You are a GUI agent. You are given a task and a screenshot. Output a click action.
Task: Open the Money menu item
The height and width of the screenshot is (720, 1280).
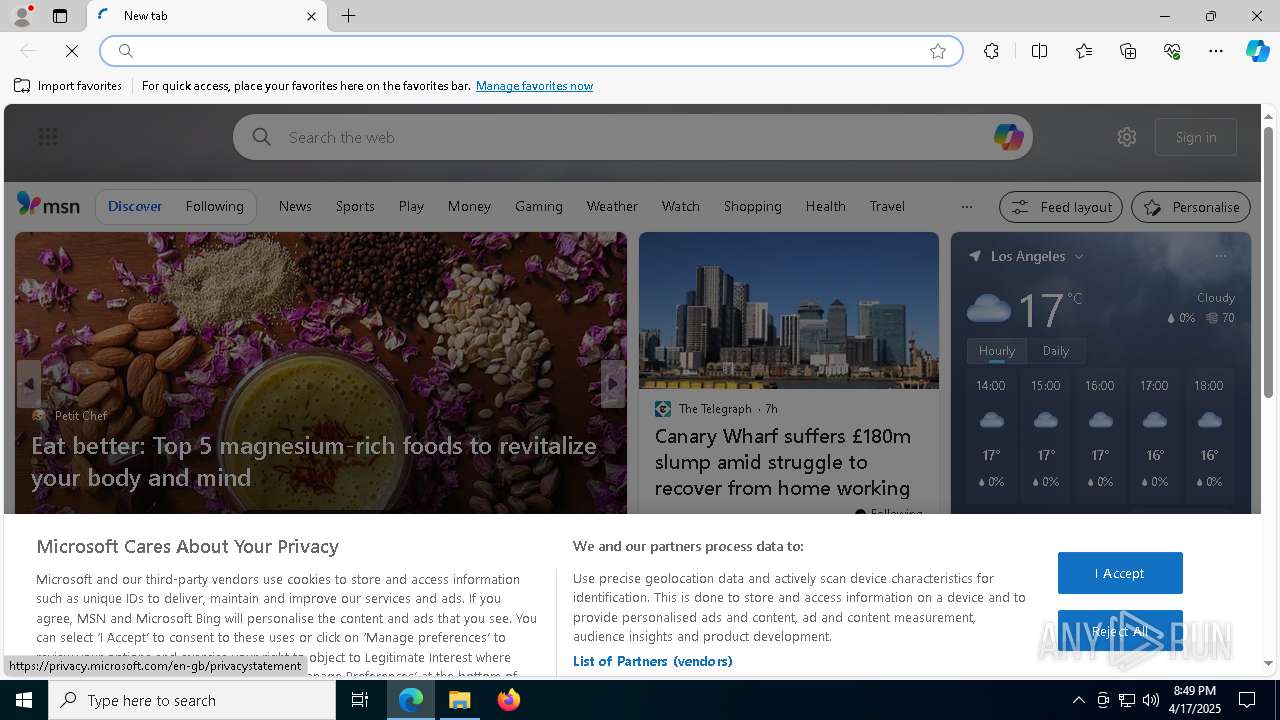pyautogui.click(x=469, y=206)
